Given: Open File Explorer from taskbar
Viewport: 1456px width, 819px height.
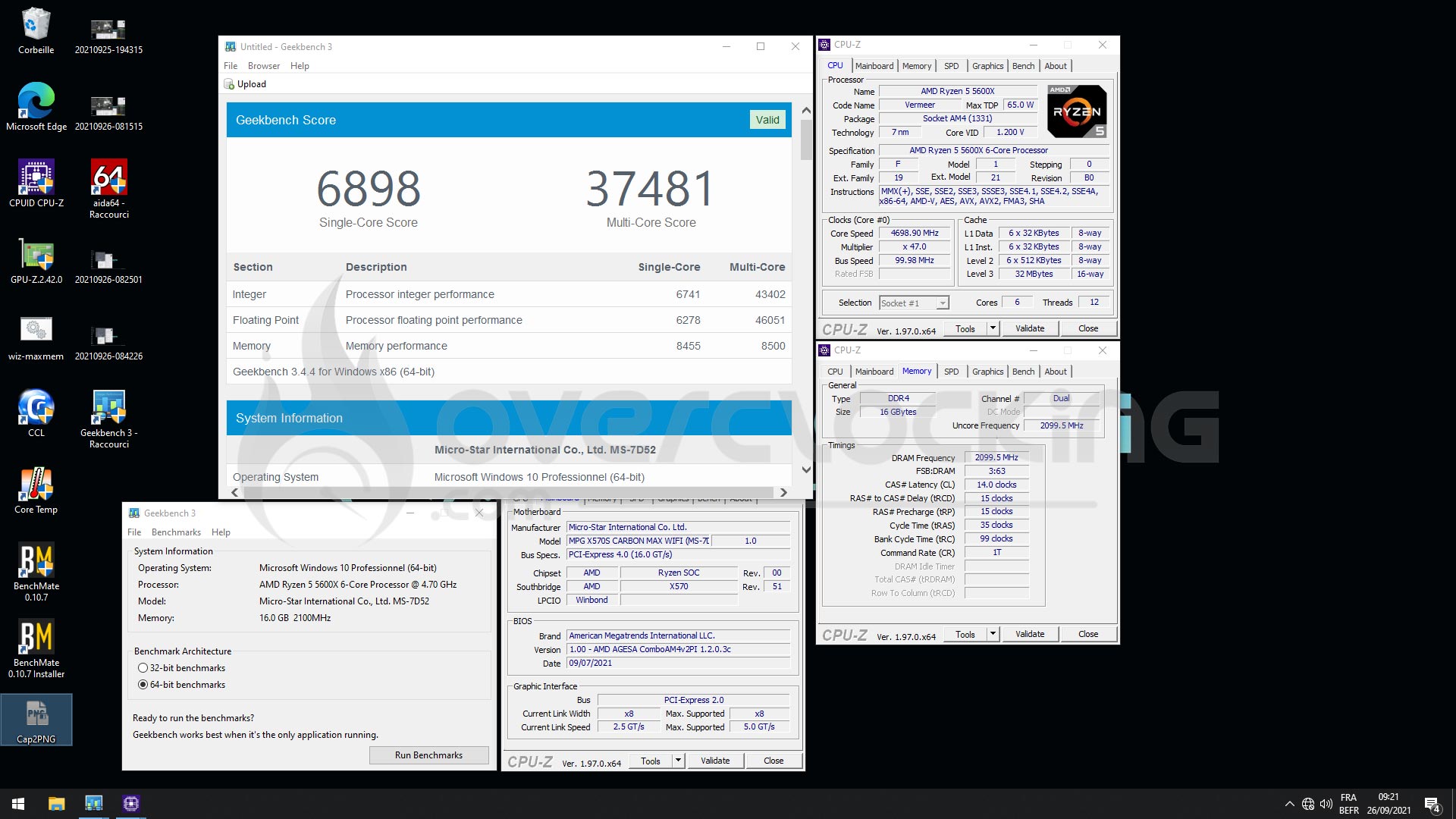Looking at the screenshot, I should point(56,804).
